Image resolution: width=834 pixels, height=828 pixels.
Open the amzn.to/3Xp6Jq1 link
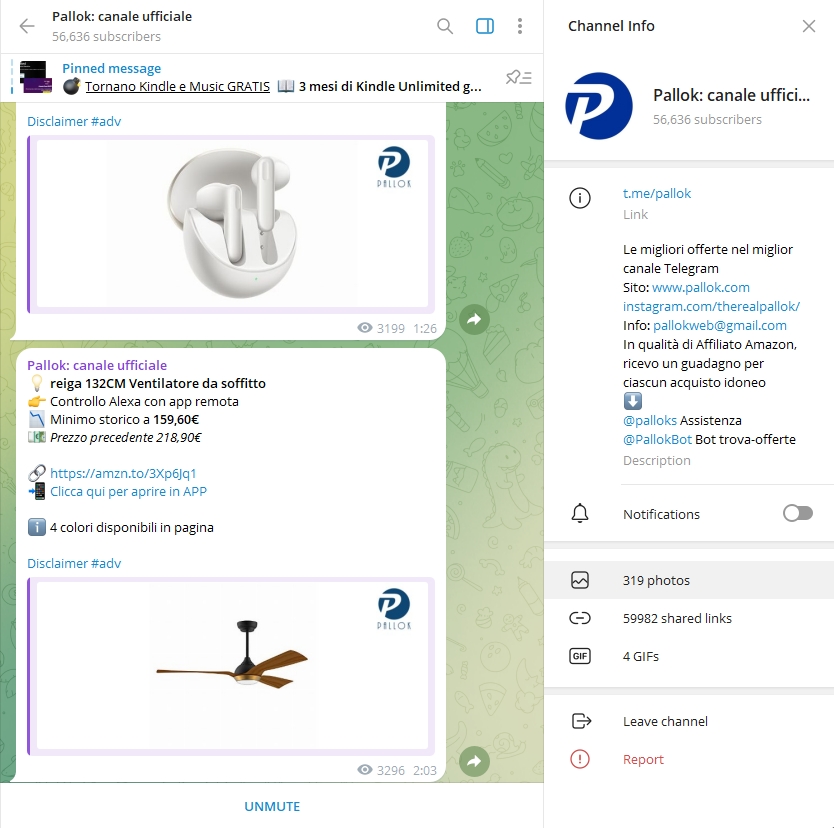(123, 473)
